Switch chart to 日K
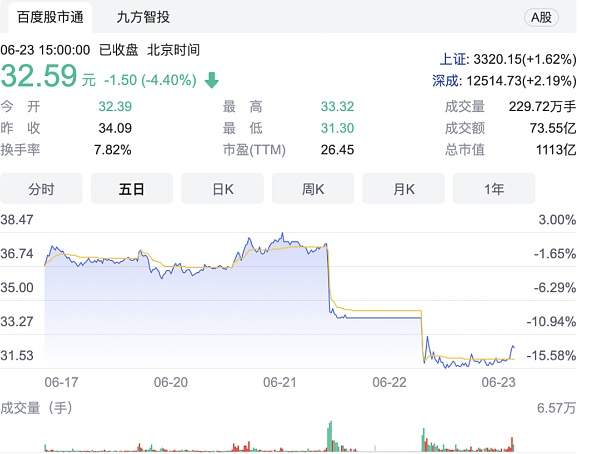This screenshot has height=454, width=589. coord(222,189)
